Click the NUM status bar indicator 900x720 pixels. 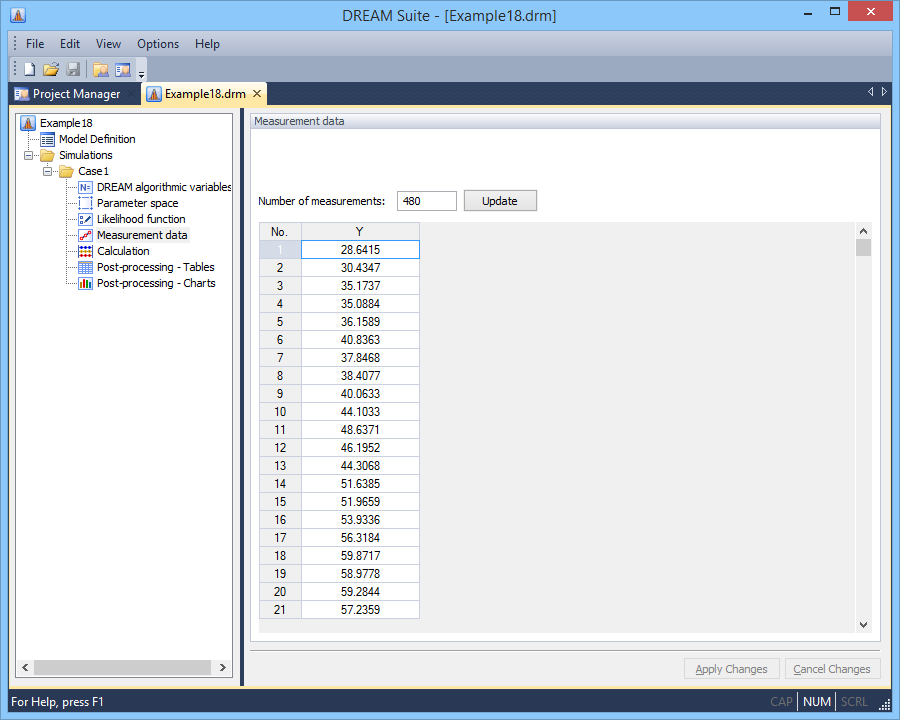pos(817,702)
